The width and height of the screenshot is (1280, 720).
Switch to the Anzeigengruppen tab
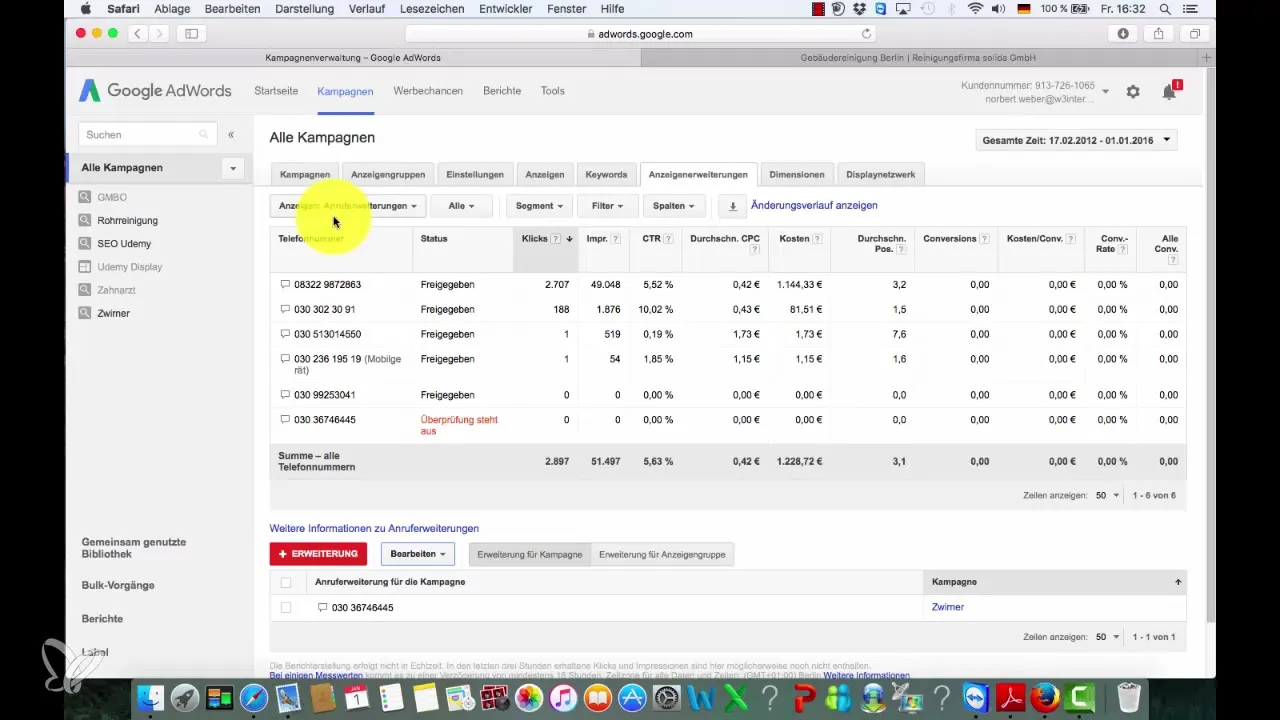point(388,174)
